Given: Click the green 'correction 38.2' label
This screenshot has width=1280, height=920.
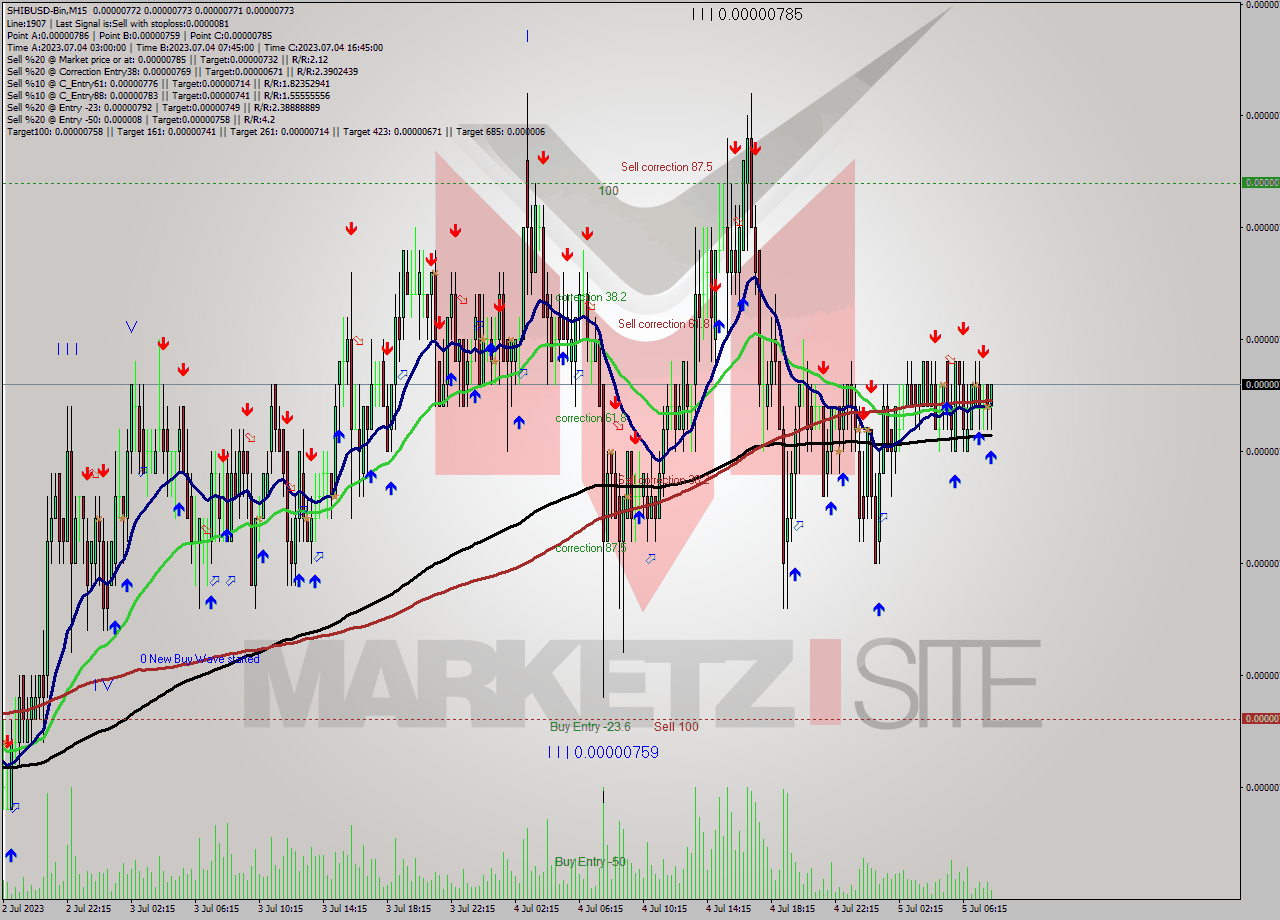Looking at the screenshot, I should (591, 297).
